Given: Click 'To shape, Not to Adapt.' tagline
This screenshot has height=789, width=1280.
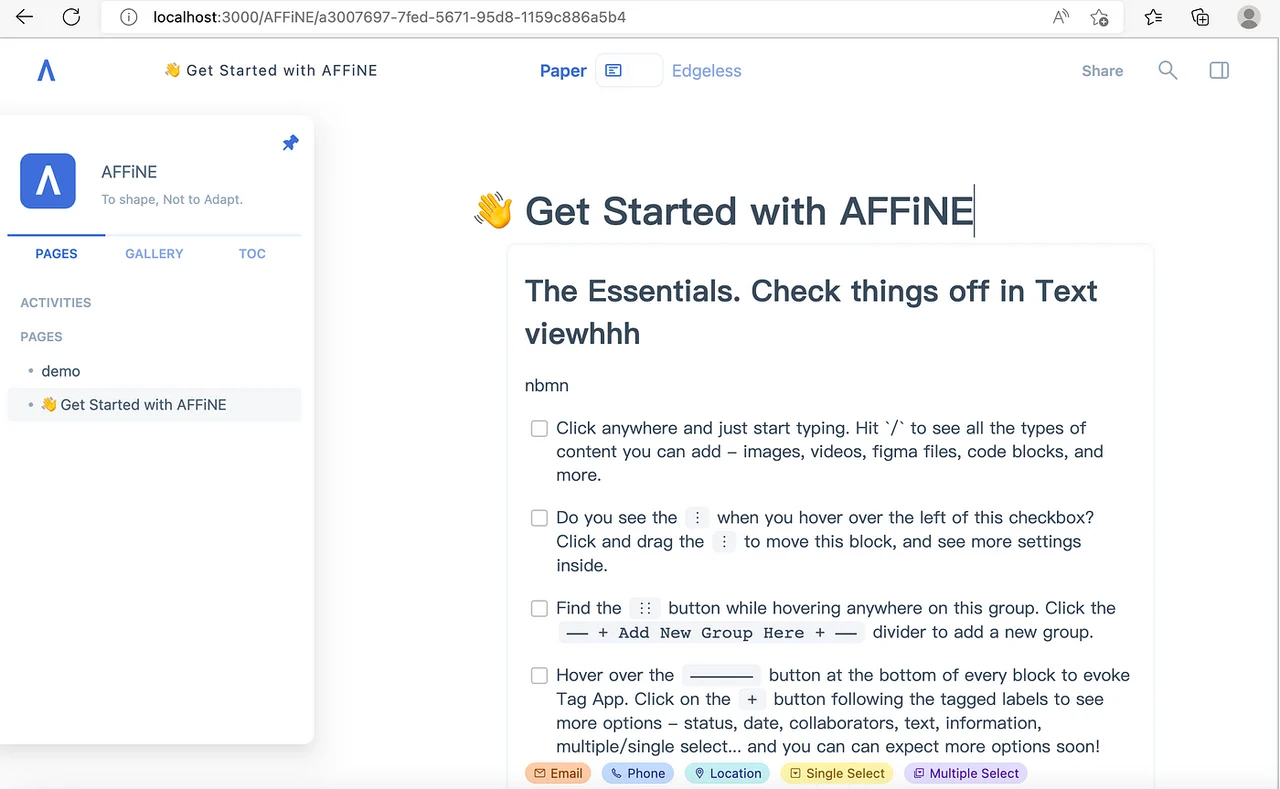Looking at the screenshot, I should [172, 199].
